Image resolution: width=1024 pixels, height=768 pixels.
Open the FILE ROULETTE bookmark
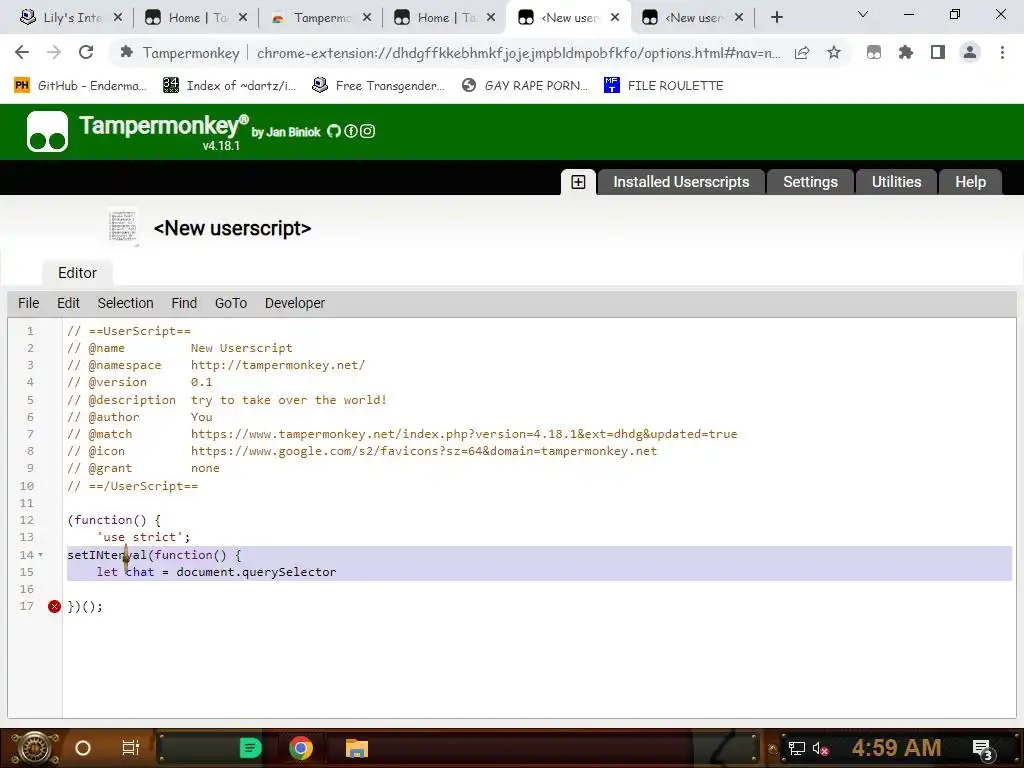[x=664, y=86]
